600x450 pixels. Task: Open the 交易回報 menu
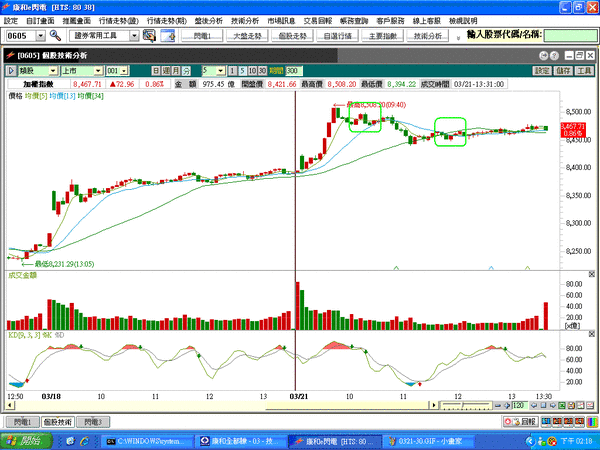click(318, 21)
